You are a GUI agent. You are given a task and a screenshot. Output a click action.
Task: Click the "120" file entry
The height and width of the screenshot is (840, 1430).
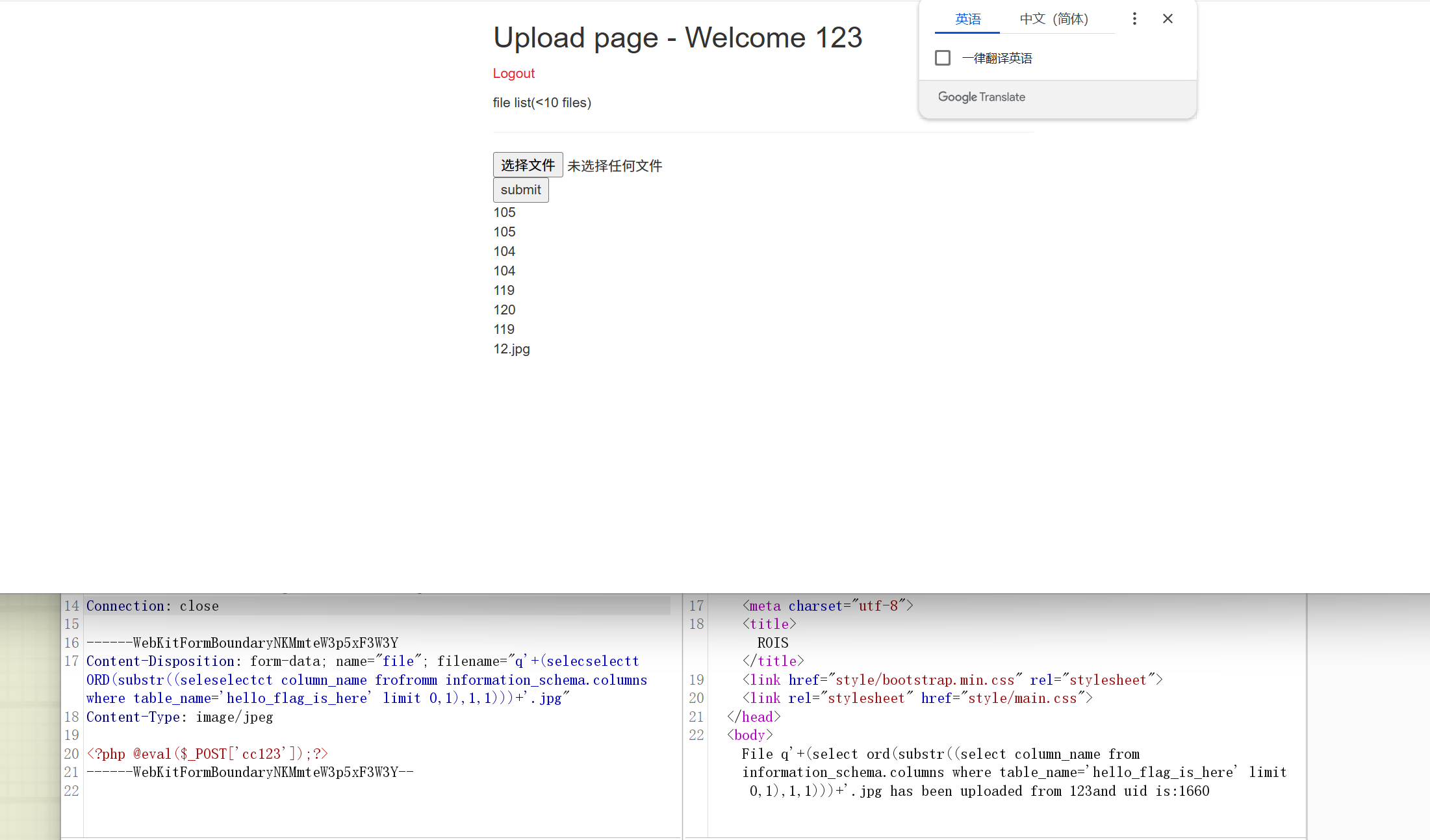[x=504, y=310]
